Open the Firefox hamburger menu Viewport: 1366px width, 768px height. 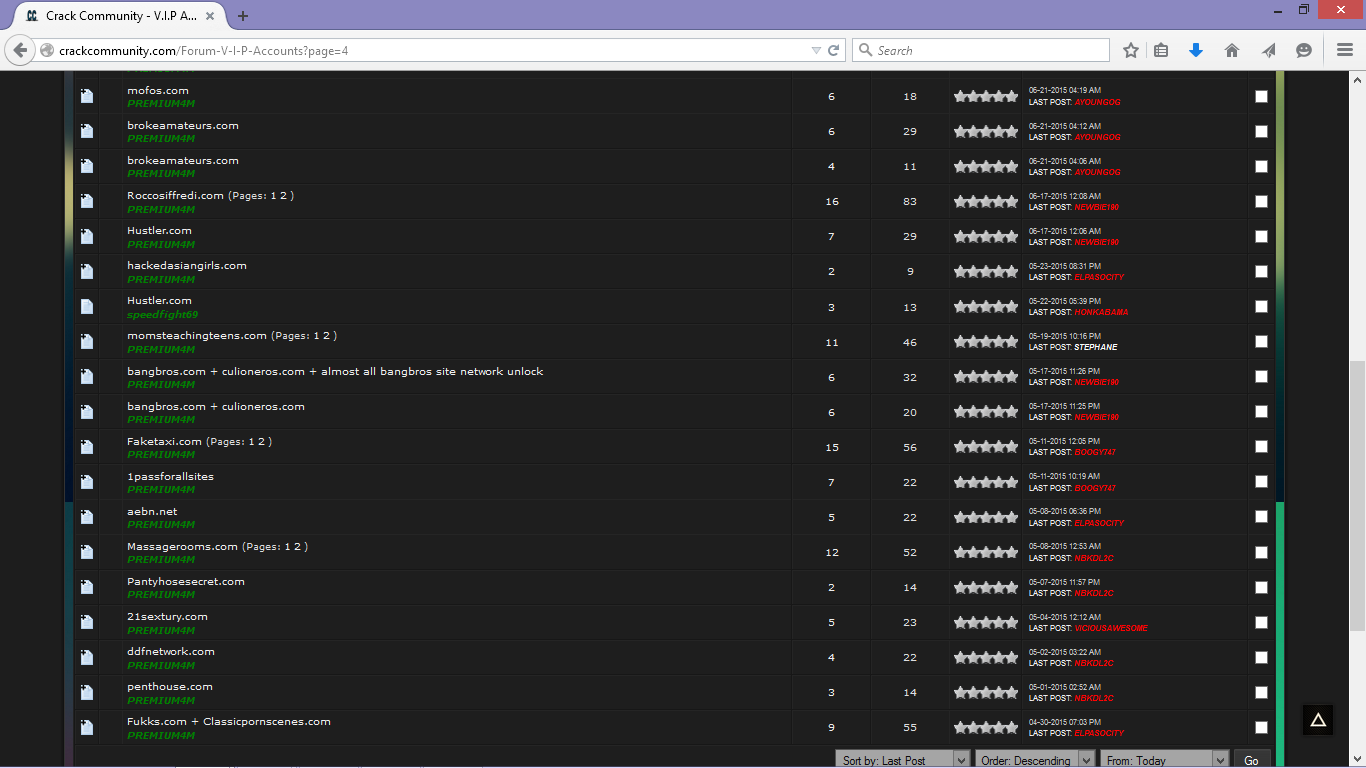(x=1345, y=50)
